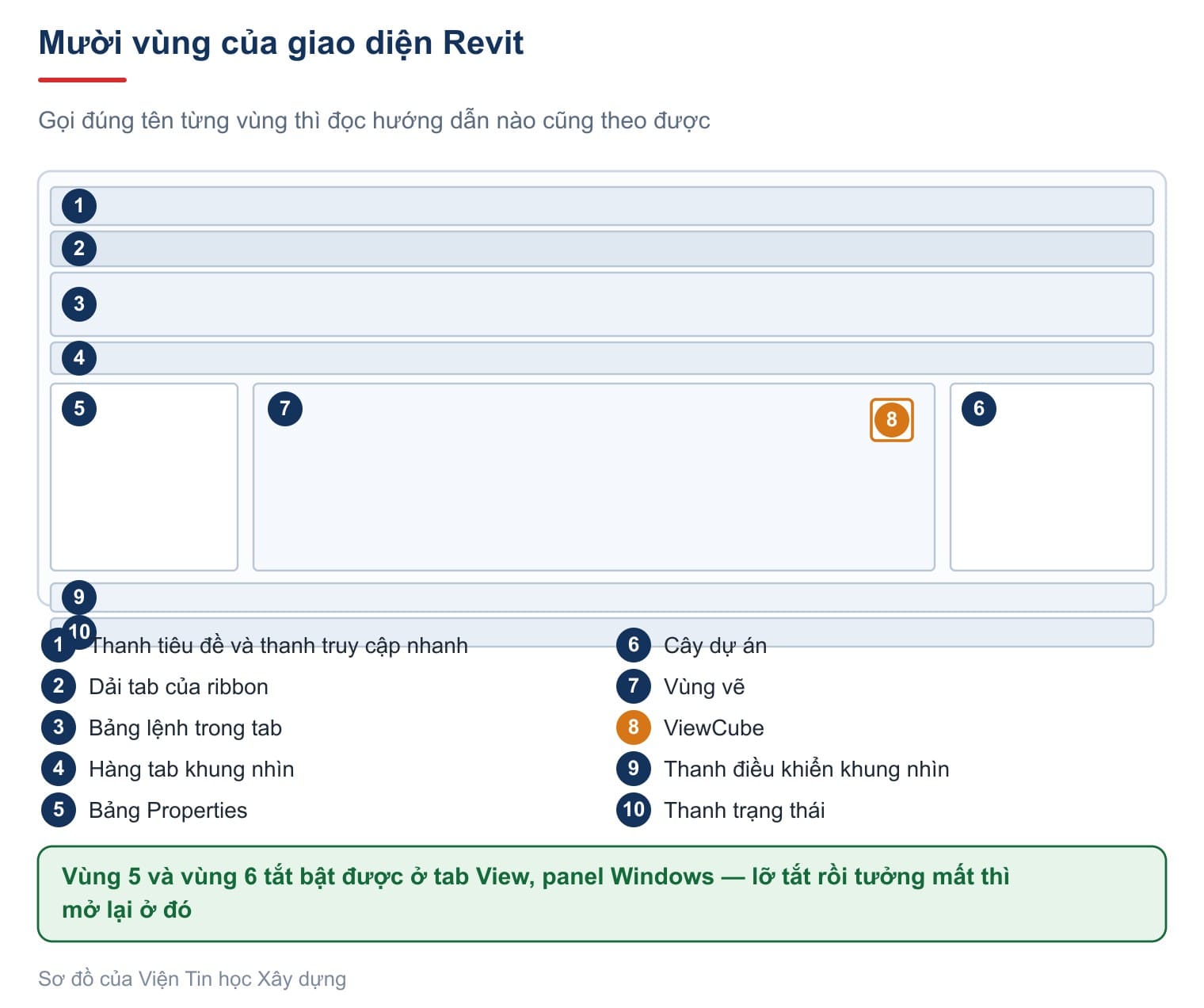The width and height of the screenshot is (1204, 1008).
Task: Click badge 2 in the diagram's ribbon-tab bar
Action: (78, 249)
